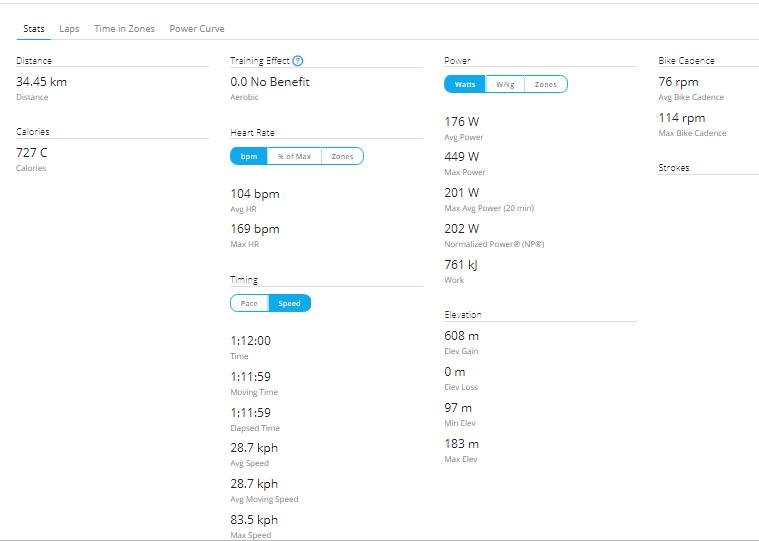The width and height of the screenshot is (759, 541).
Task: Switch heart rate view to Zones
Action: 342,156
